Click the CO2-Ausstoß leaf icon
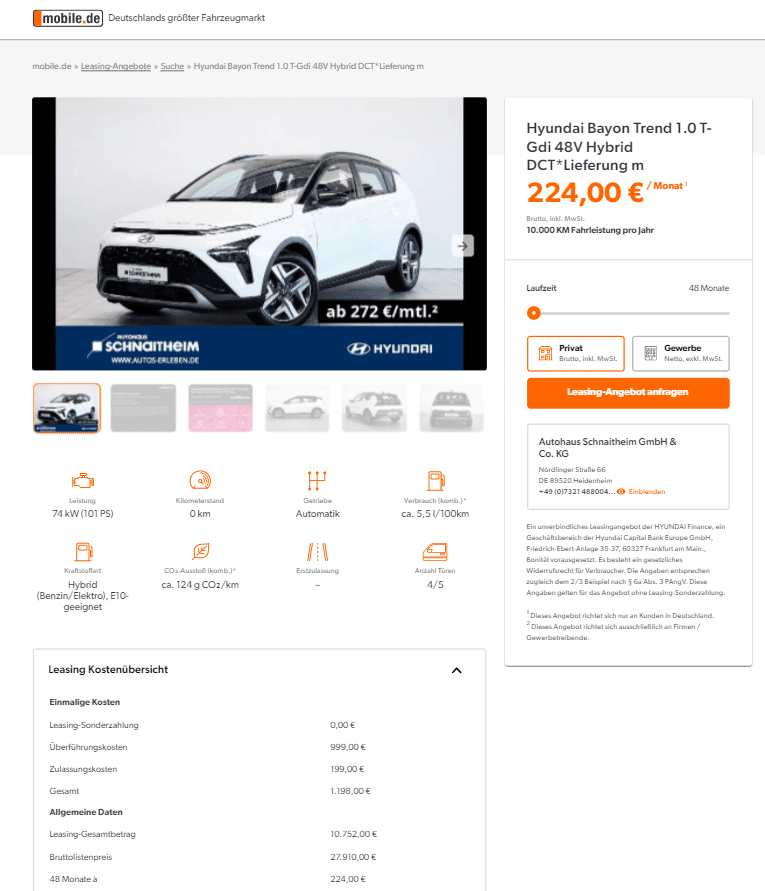765x891 pixels. click(x=201, y=551)
